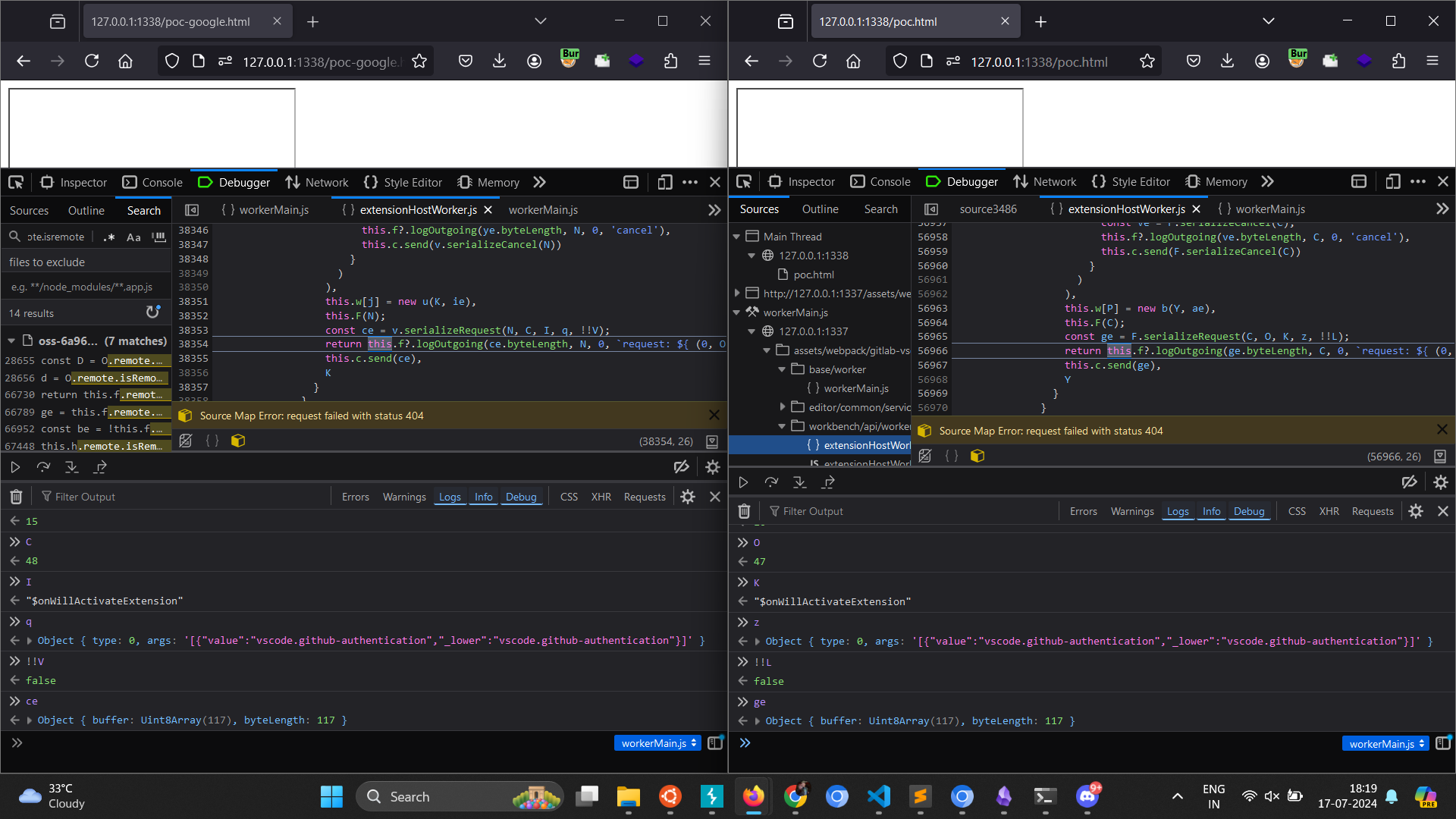1456x819 pixels.
Task: Toggle regex option in left search box
Action: [x=110, y=237]
